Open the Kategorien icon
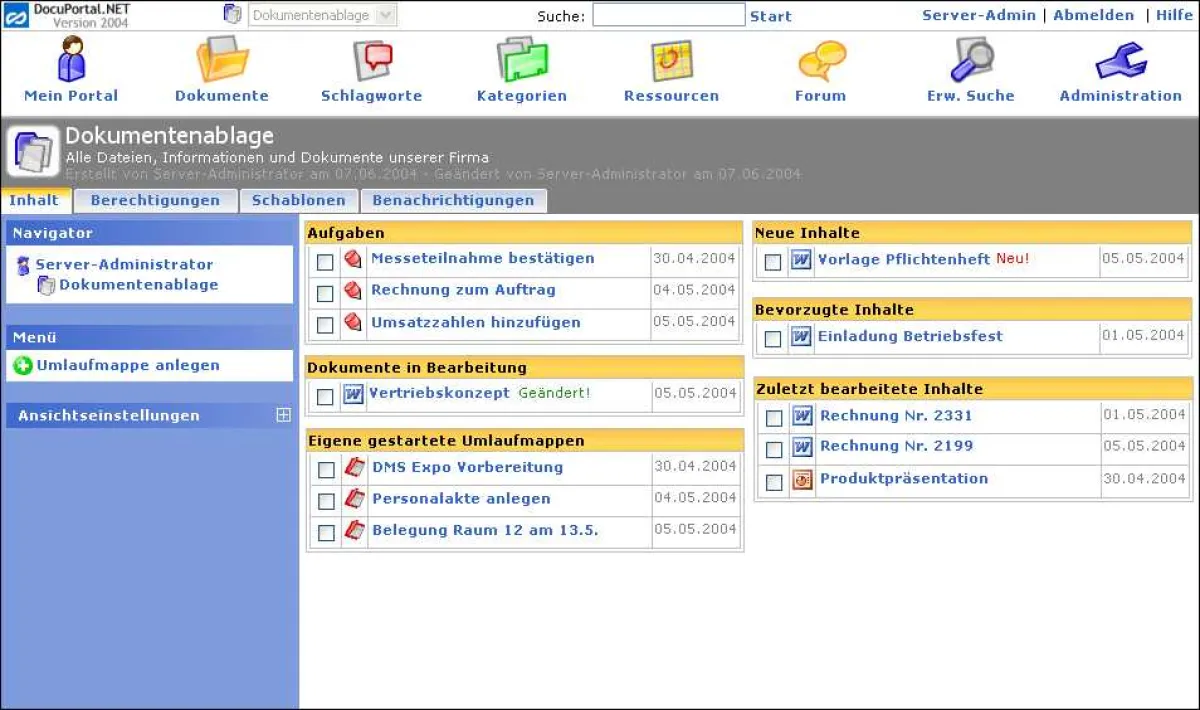 point(521,60)
